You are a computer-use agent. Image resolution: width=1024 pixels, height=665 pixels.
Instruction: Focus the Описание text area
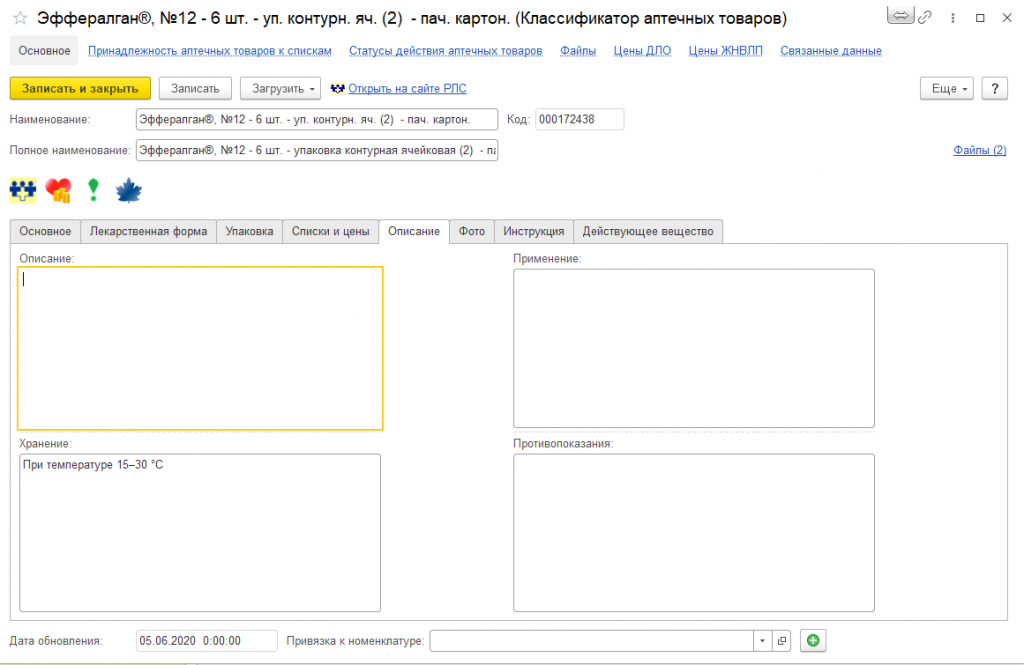[x=200, y=348]
